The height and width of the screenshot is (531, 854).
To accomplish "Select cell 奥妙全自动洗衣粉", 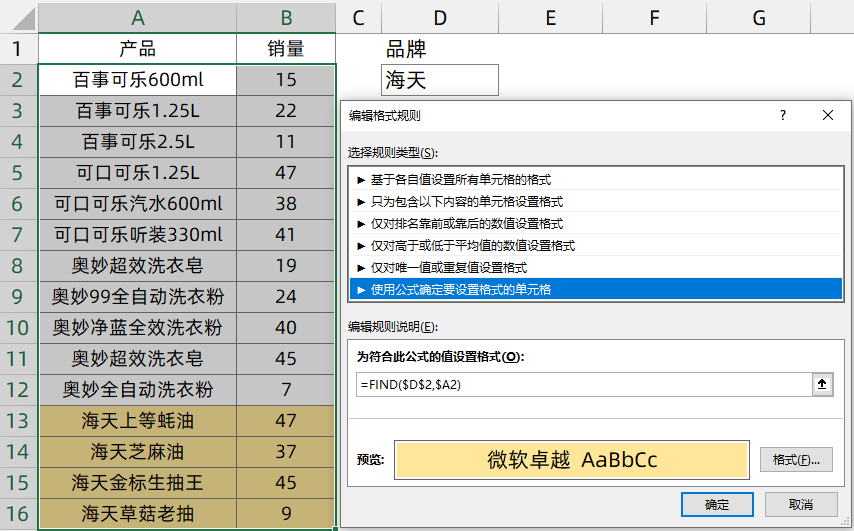I will [x=137, y=390].
